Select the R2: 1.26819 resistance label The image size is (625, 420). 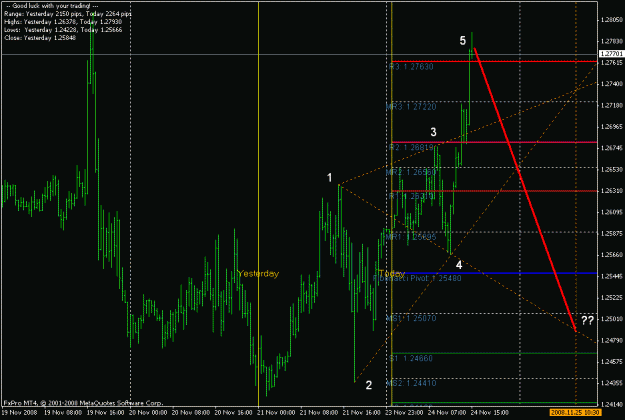click(411, 147)
